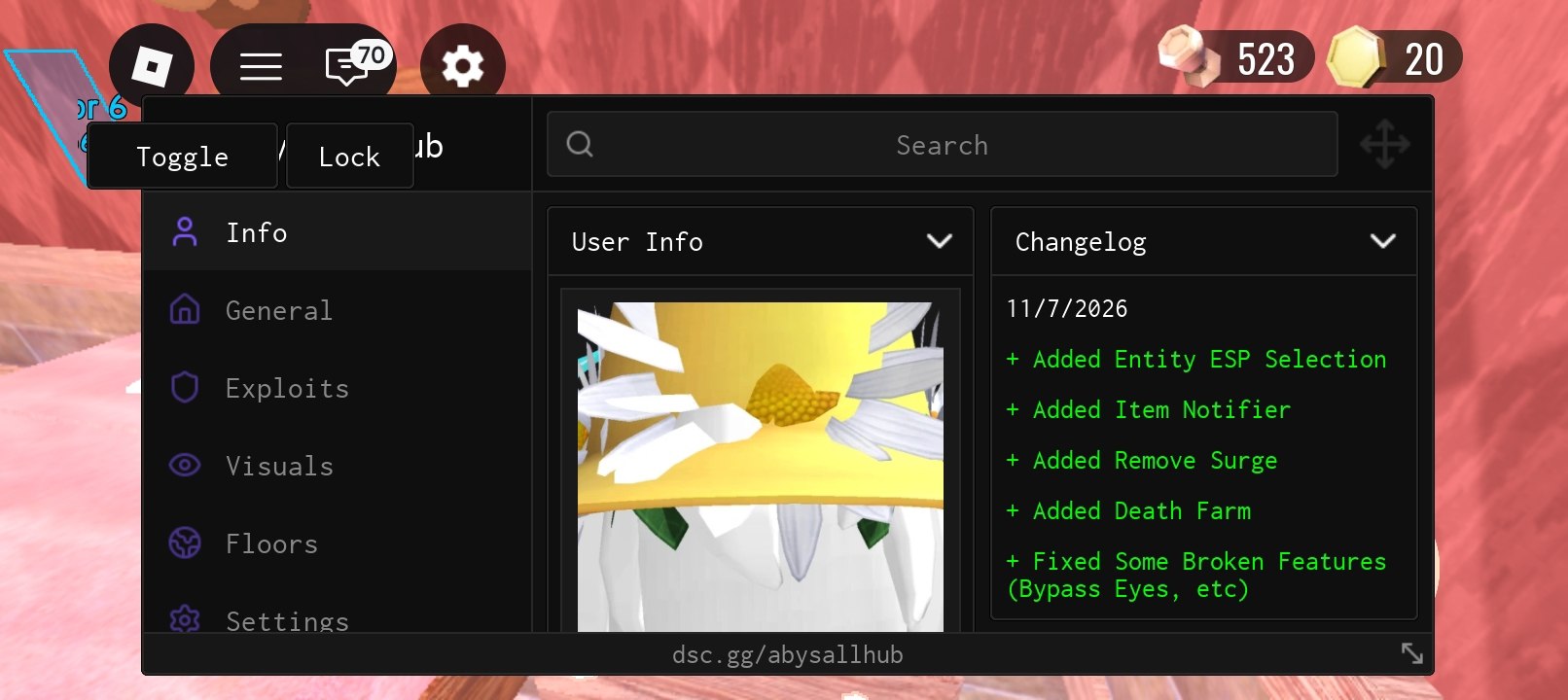Open the Roblox logo menu
The image size is (1568, 700).
click(x=152, y=66)
